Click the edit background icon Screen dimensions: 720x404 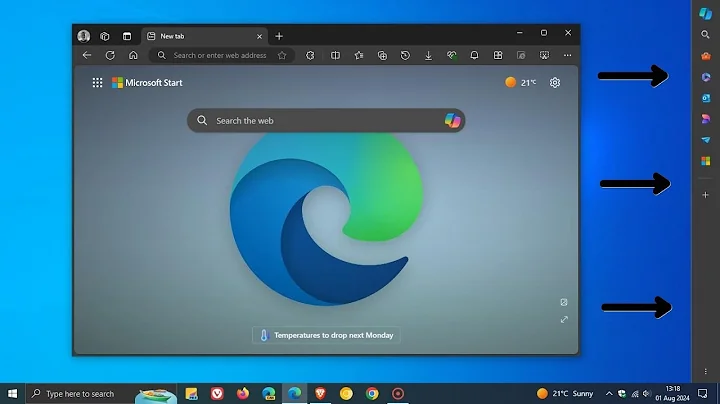click(564, 302)
